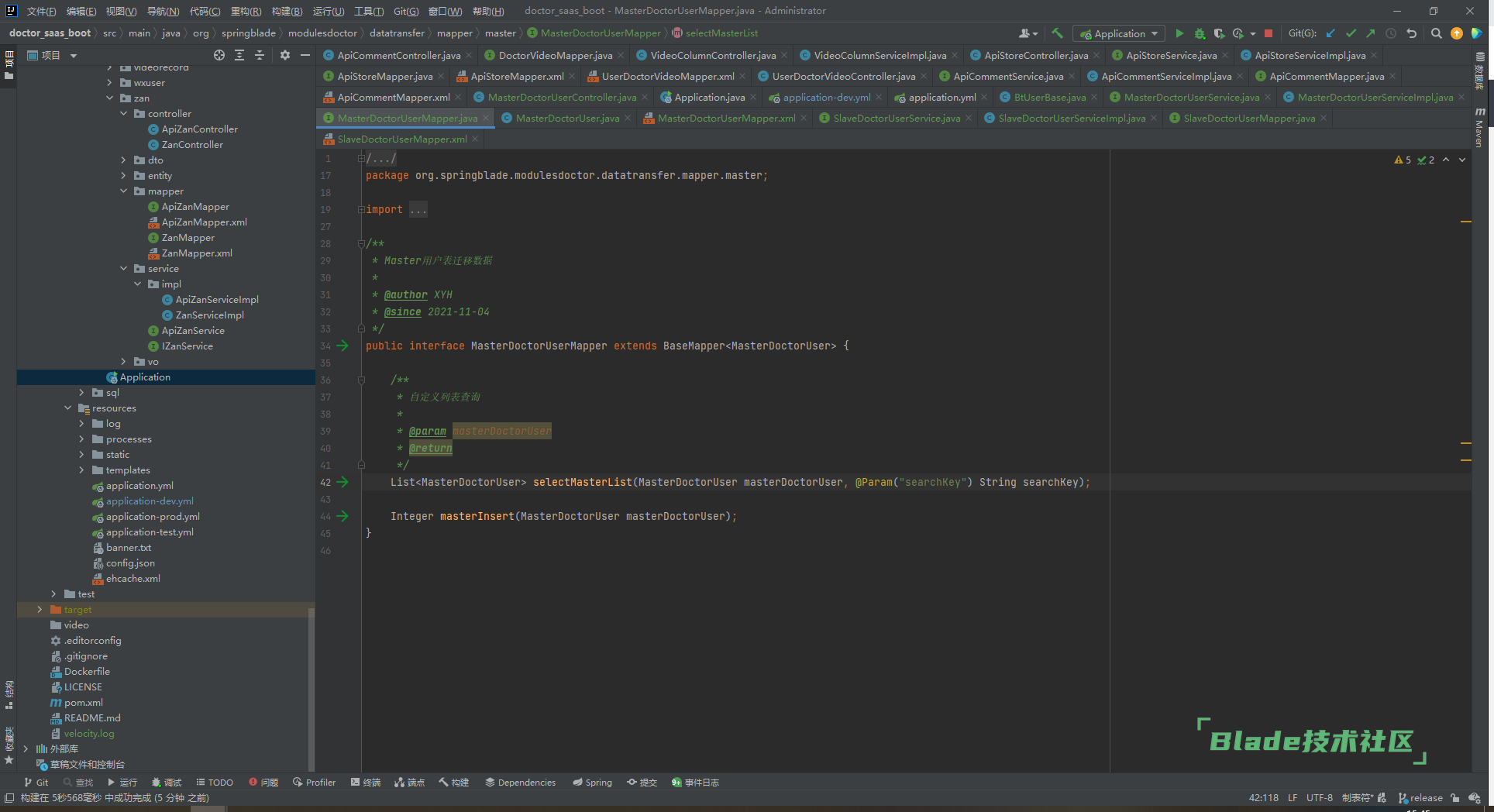Click the implementation gutter arrow at line 42

(x=343, y=482)
